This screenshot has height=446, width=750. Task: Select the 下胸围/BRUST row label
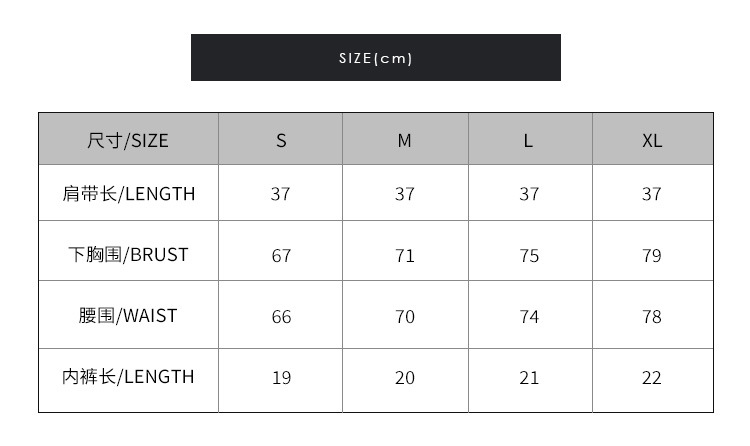[x=128, y=254]
